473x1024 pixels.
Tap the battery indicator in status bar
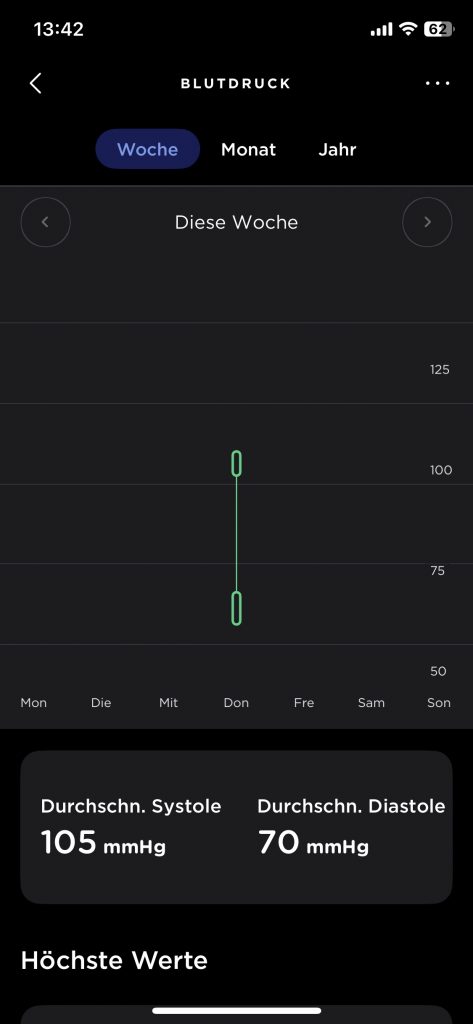tap(439, 29)
